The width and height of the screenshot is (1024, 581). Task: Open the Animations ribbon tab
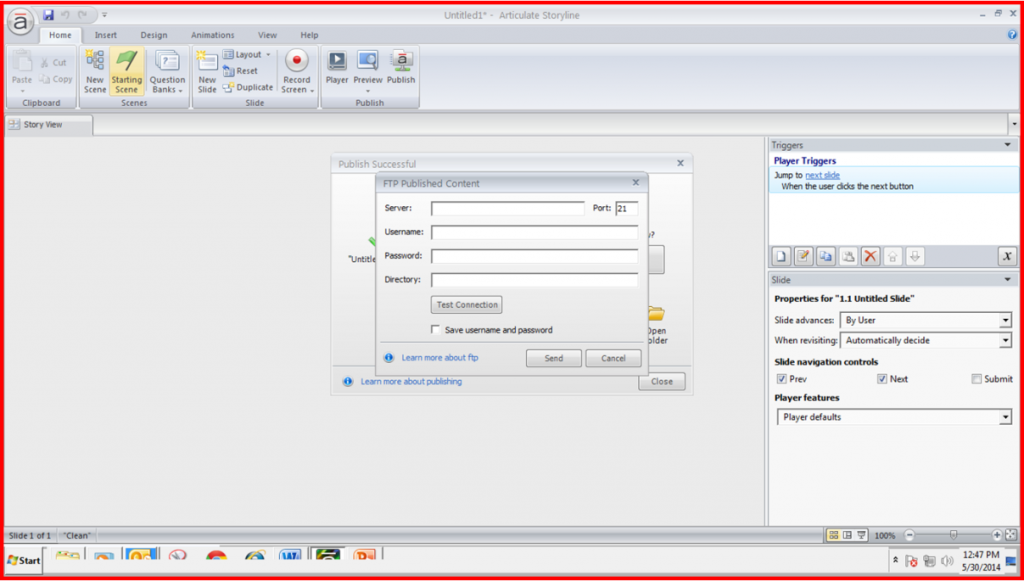point(213,35)
